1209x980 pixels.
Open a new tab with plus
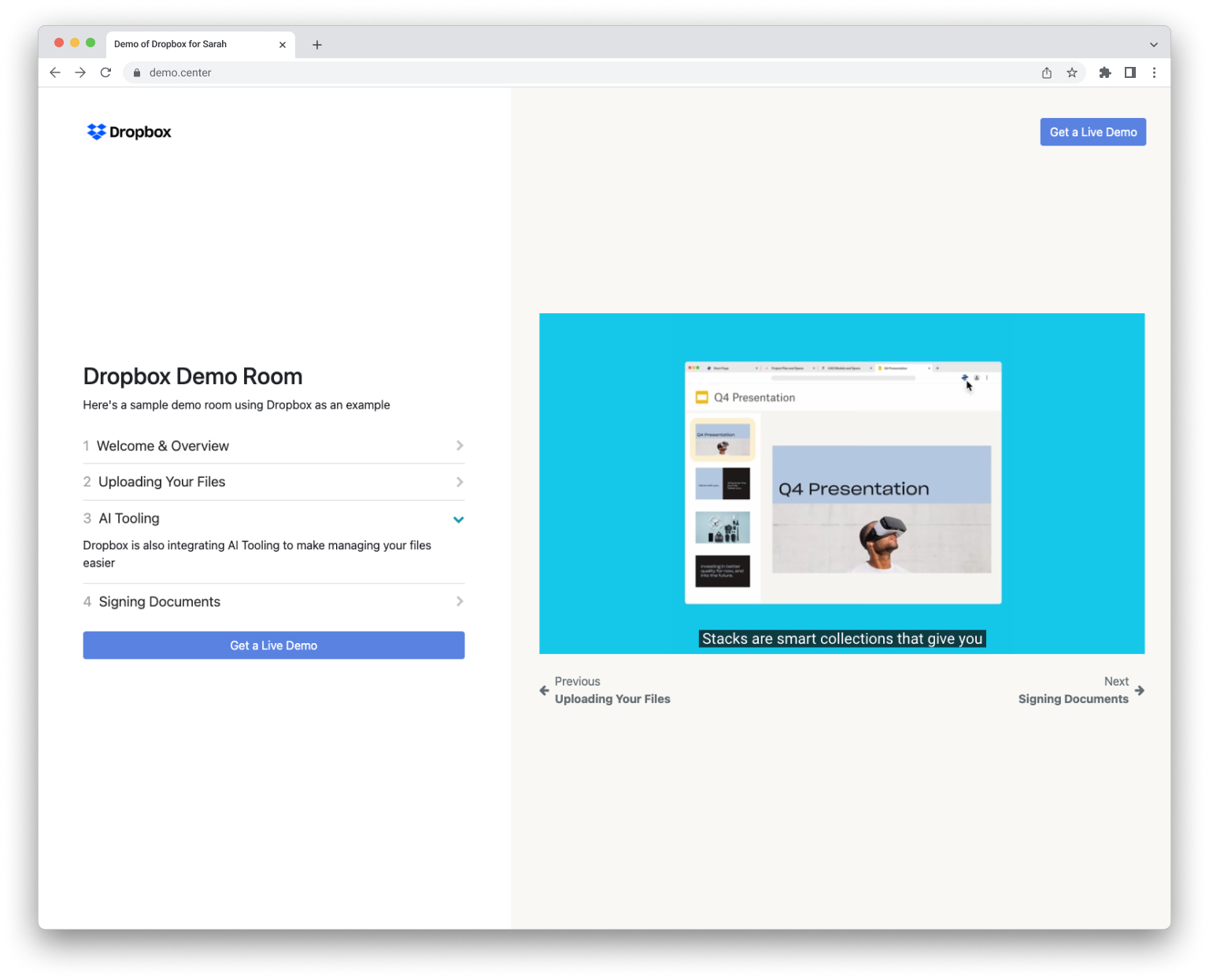[x=317, y=45]
